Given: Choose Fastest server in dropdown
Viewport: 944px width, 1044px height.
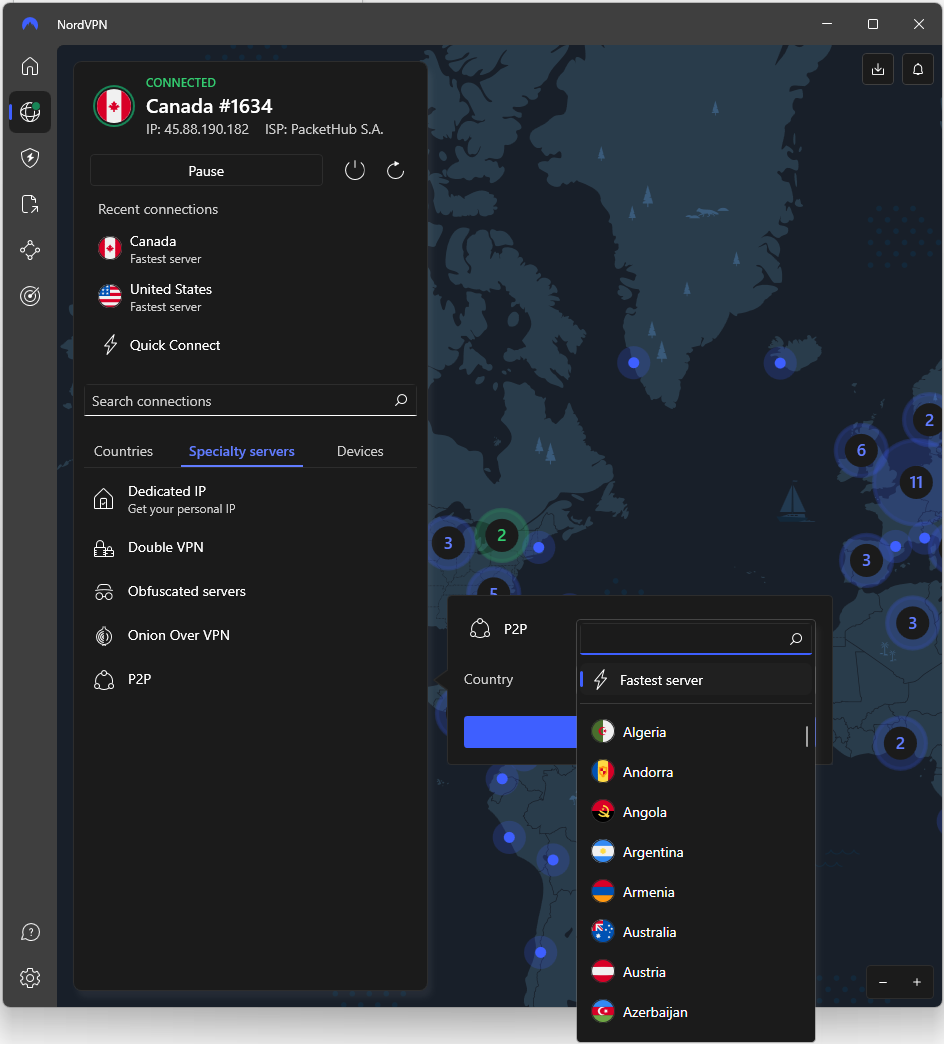Looking at the screenshot, I should point(696,680).
